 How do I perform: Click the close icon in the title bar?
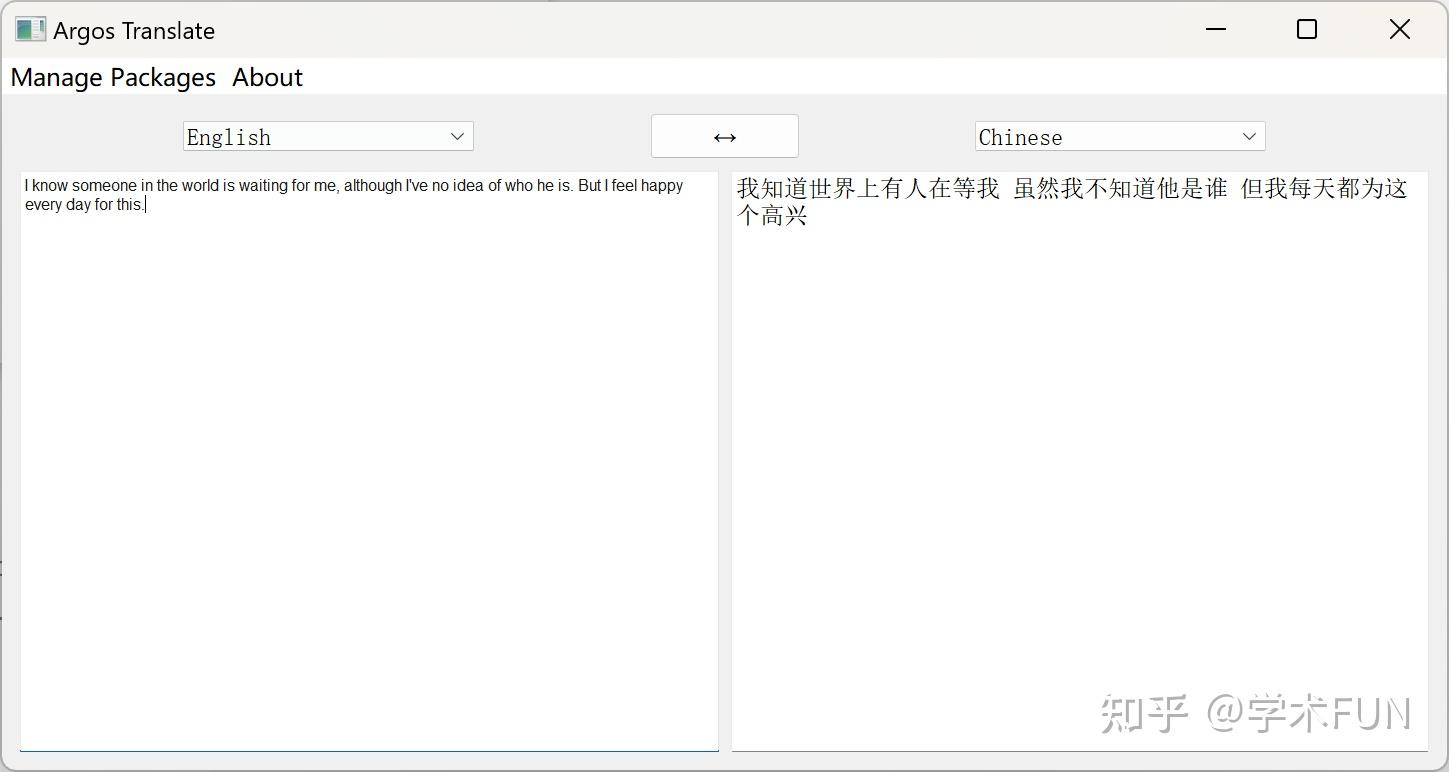pos(1398,29)
